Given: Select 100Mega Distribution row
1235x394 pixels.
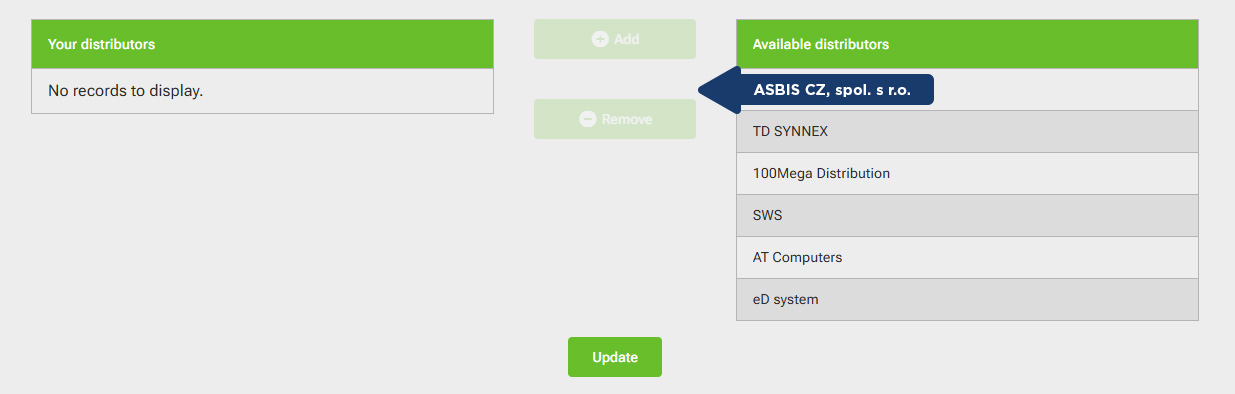Looking at the screenshot, I should 967,173.
